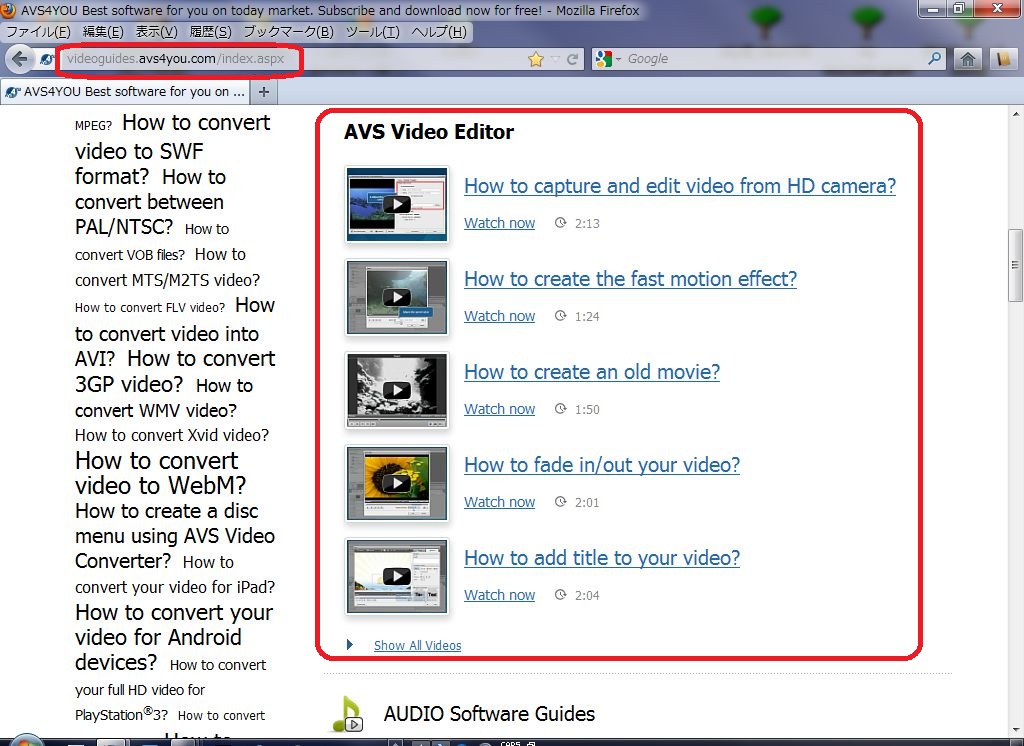Open the ツール(T) menu
This screenshot has width=1024, height=746.
[x=372, y=32]
